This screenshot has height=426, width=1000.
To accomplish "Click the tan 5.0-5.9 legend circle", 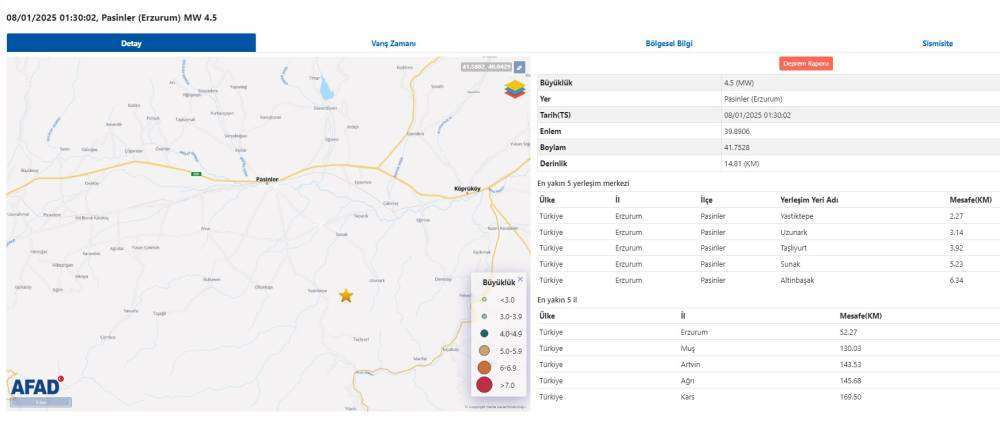I will tap(485, 350).
